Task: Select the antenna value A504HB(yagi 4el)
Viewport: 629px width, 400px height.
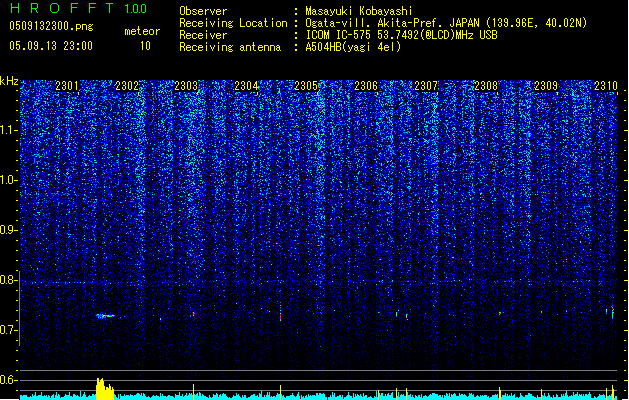Action: pyautogui.click(x=353, y=47)
